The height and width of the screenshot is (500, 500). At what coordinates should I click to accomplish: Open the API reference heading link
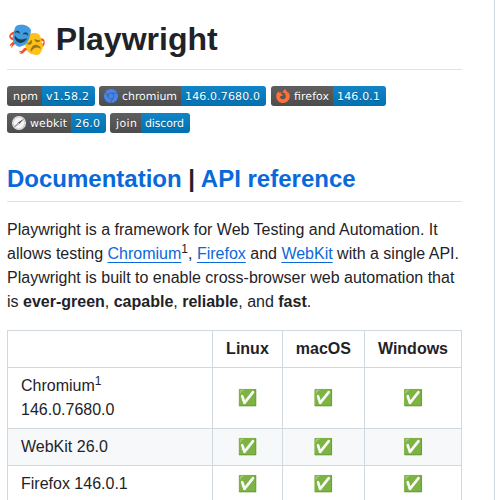278,179
